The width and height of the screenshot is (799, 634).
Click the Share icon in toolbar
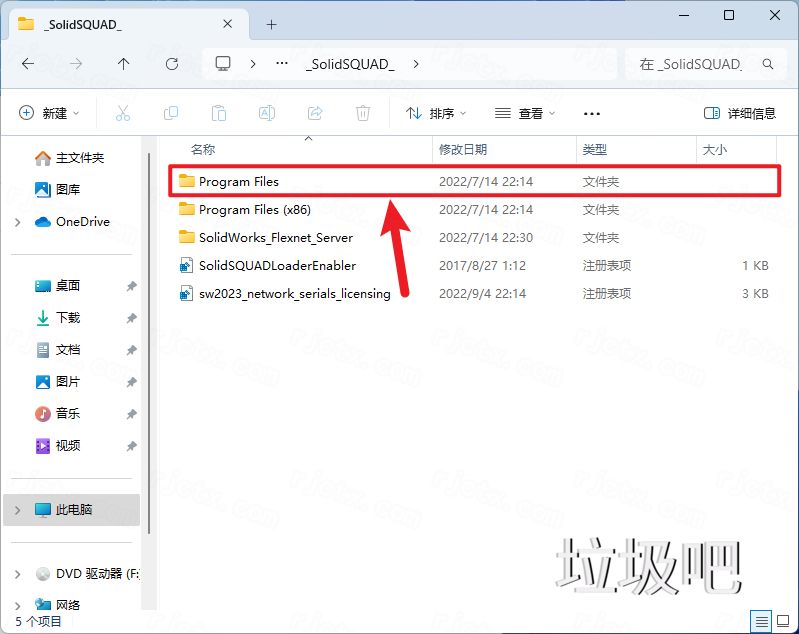[x=315, y=113]
